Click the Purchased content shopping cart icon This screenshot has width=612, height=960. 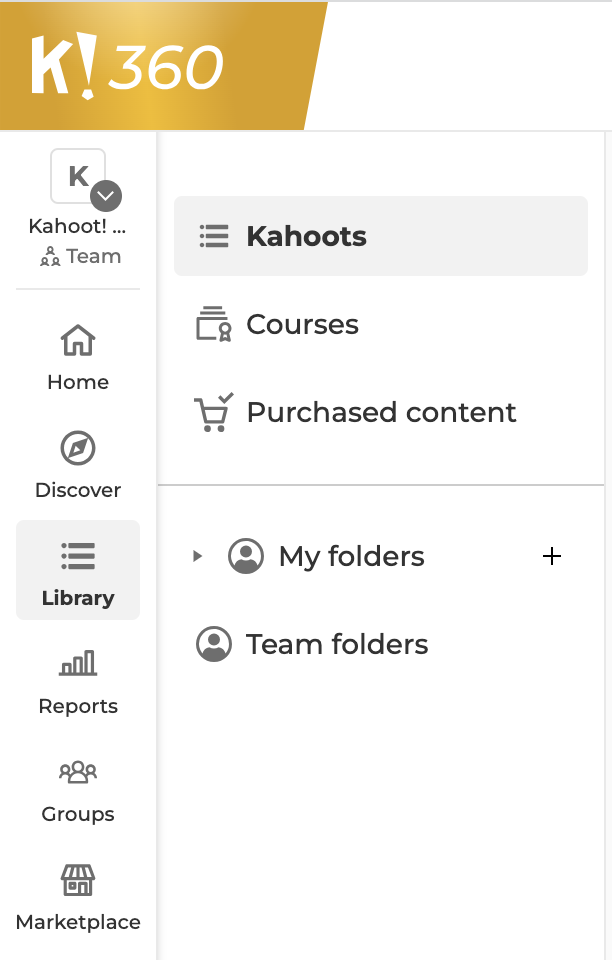point(213,413)
